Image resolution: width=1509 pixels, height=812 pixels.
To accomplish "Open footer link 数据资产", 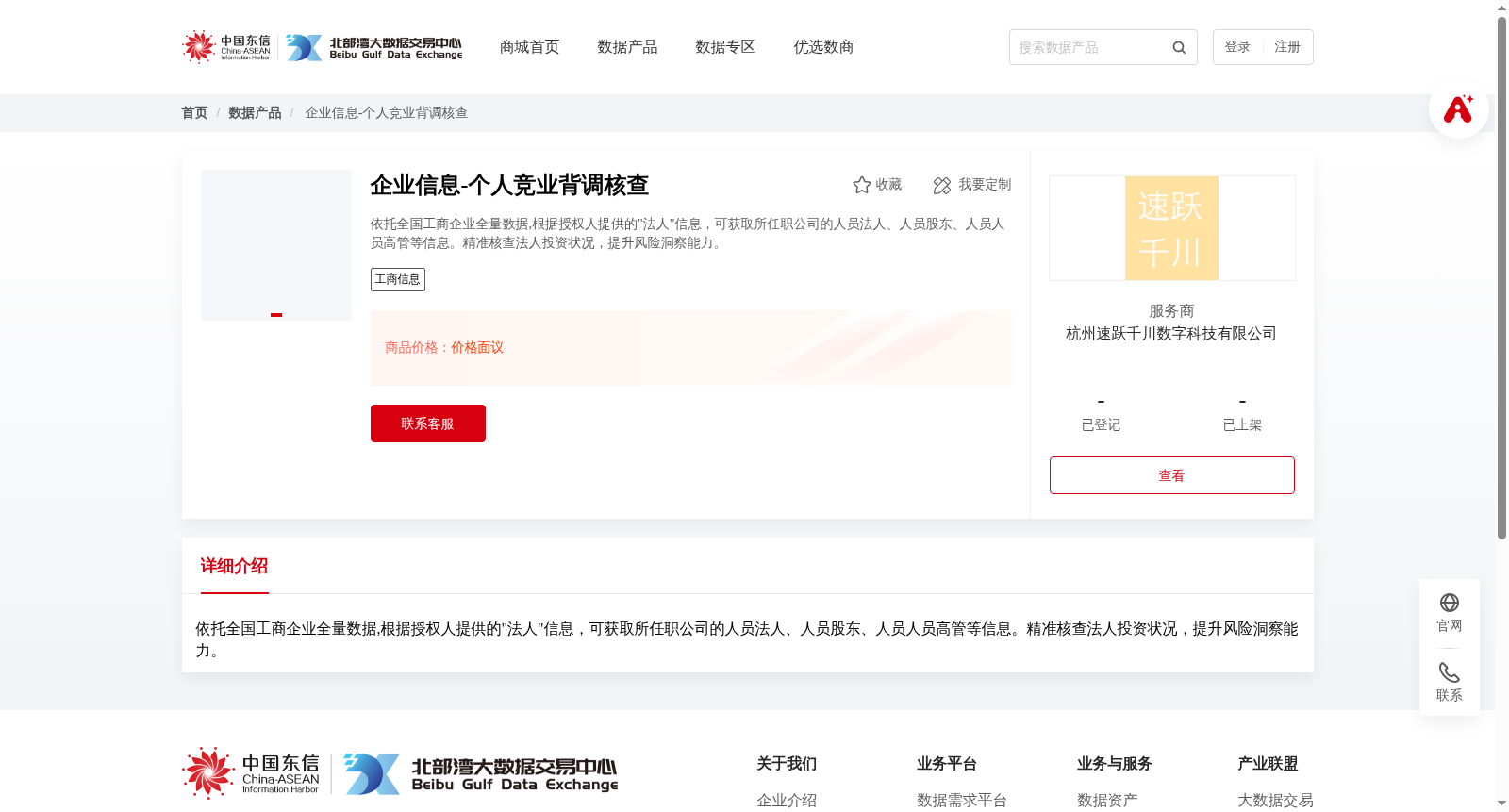I will [x=1107, y=801].
